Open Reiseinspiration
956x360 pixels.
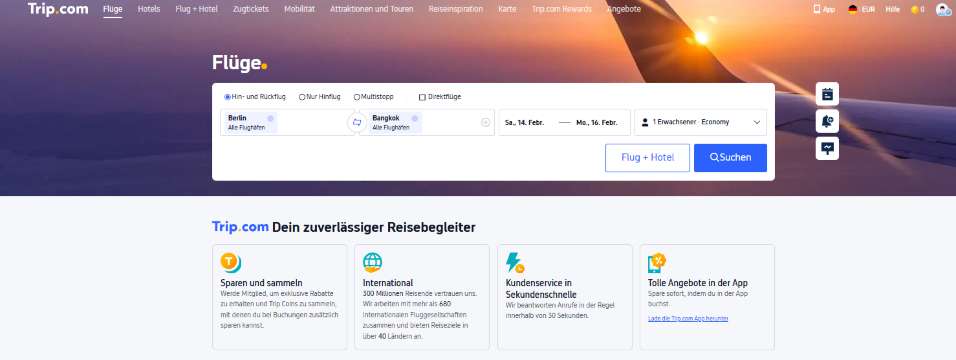pyautogui.click(x=455, y=9)
